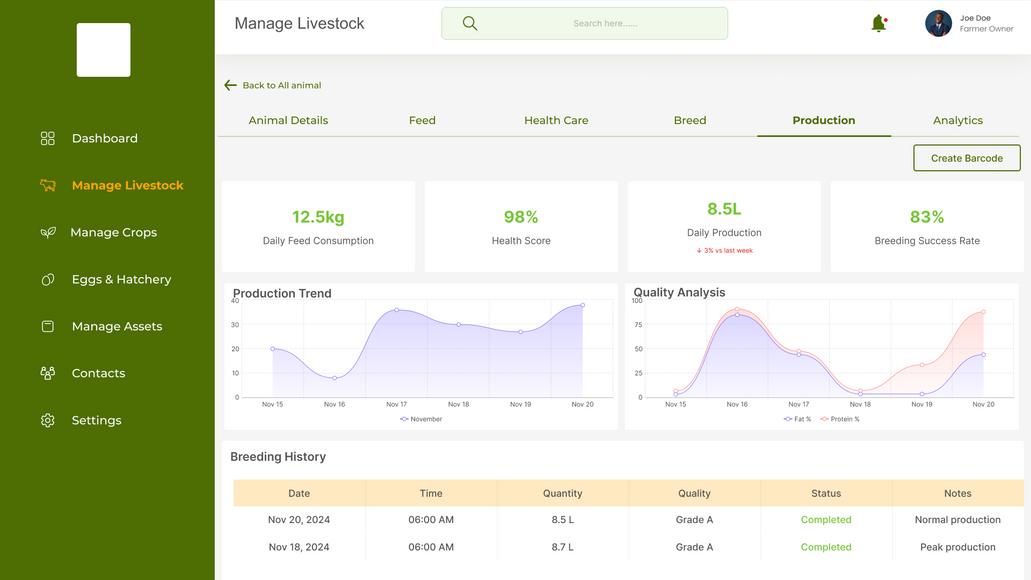Image resolution: width=1031 pixels, height=580 pixels.
Task: Open the Health Care tab
Action: click(556, 120)
